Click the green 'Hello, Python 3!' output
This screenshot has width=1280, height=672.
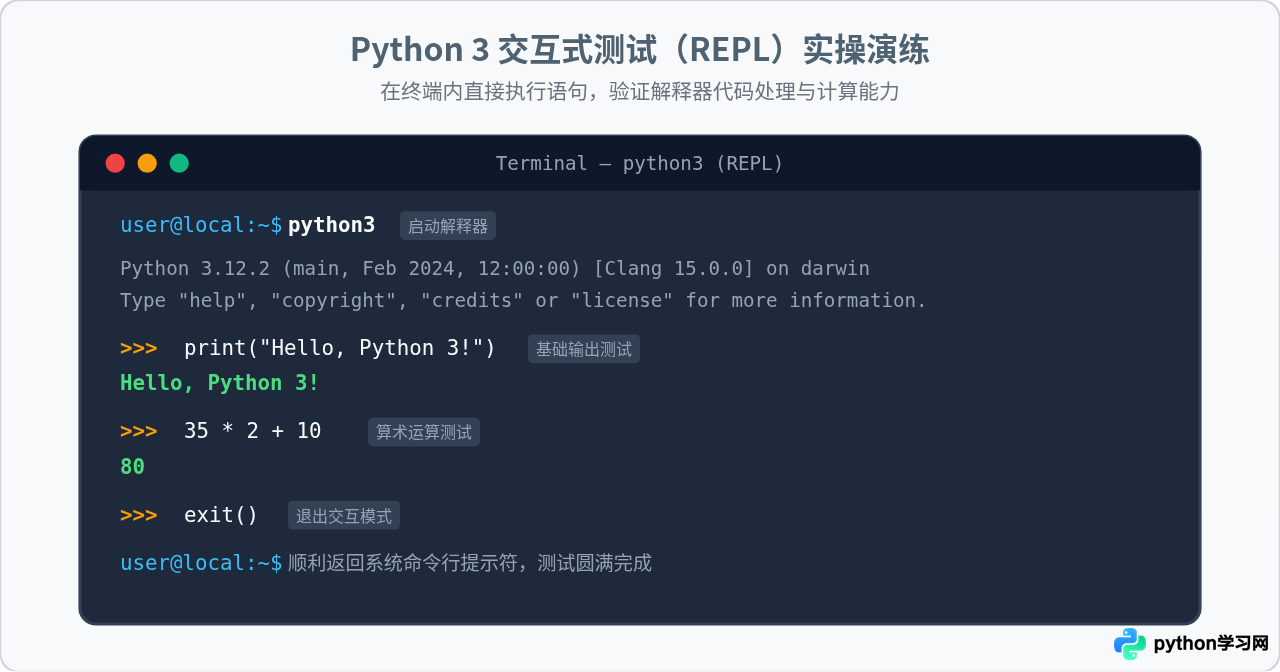pyautogui.click(x=220, y=383)
